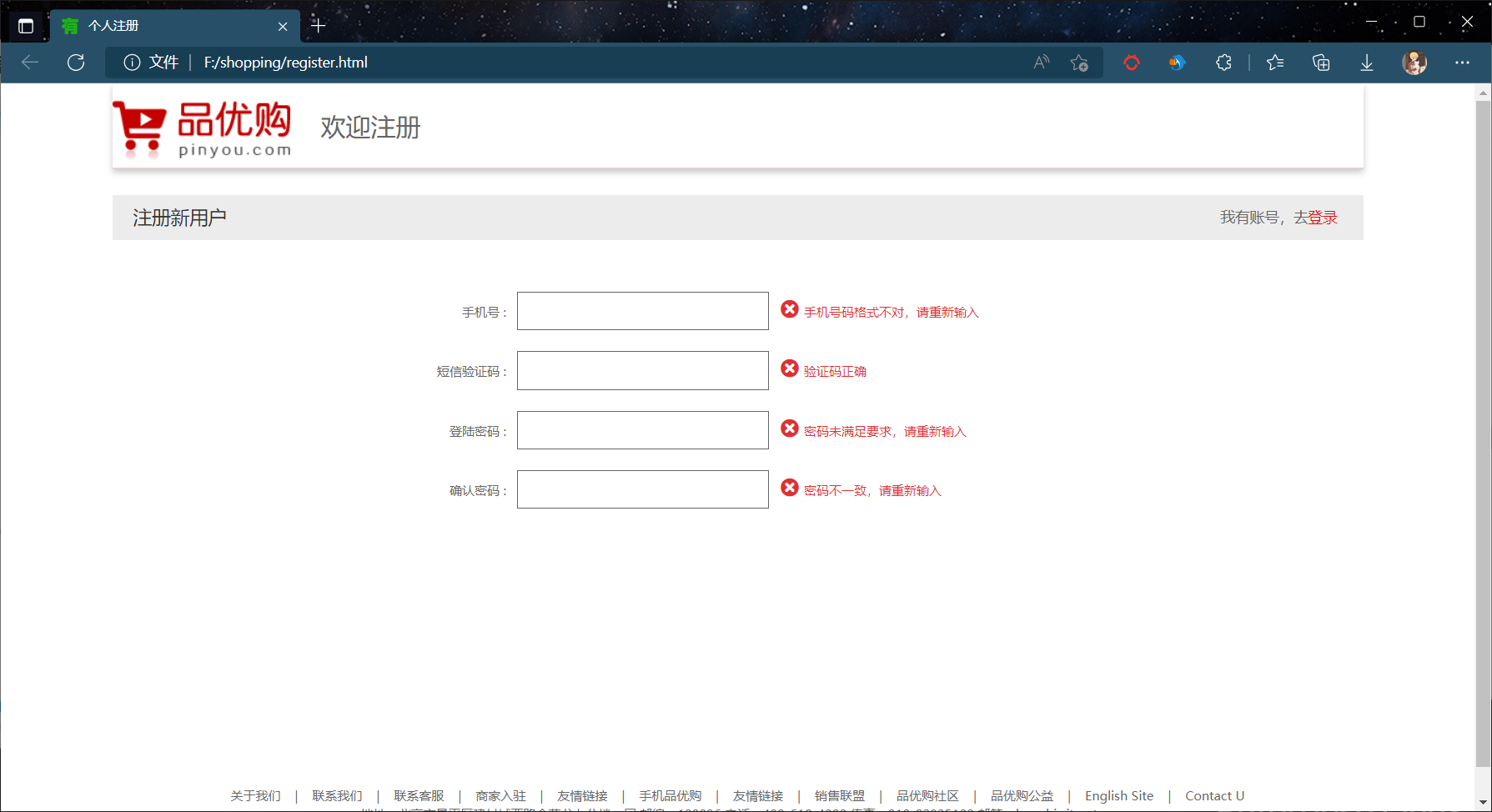Click the read aloud icon
This screenshot has height=812, width=1492.
[x=1041, y=63]
